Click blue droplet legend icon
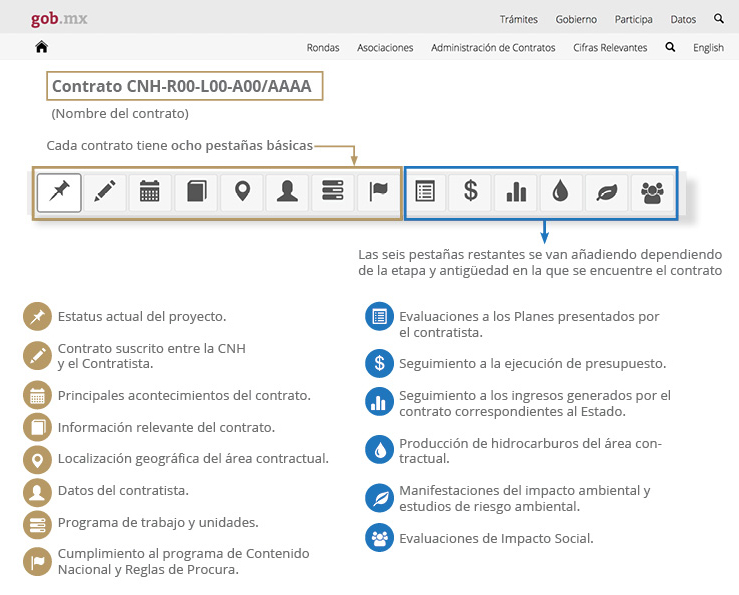This screenshot has width=739, height=595. (379, 450)
